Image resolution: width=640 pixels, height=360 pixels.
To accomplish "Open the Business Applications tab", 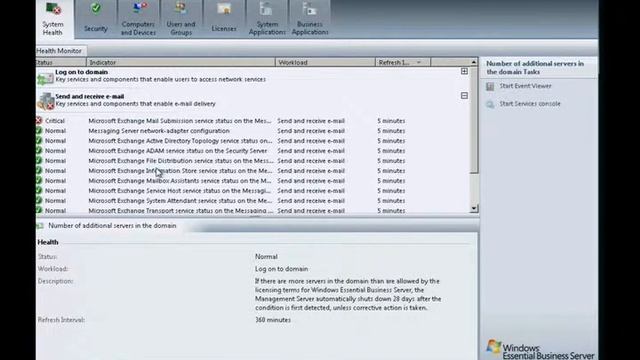I will (310, 19).
